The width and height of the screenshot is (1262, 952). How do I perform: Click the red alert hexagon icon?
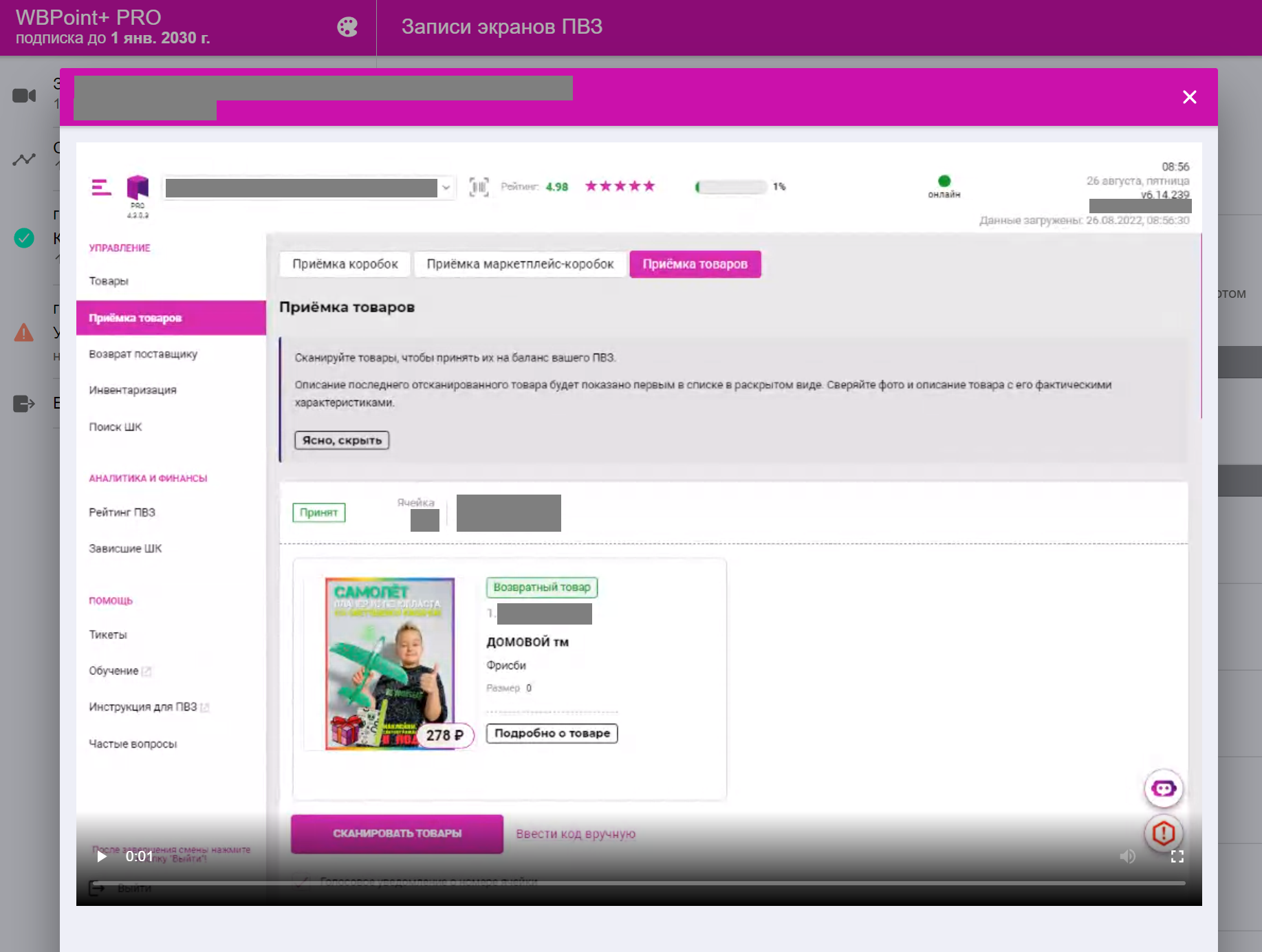pos(1164,834)
